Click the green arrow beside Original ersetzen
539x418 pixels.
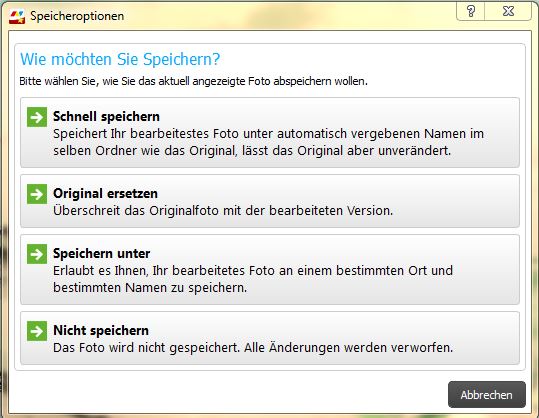pos(37,194)
